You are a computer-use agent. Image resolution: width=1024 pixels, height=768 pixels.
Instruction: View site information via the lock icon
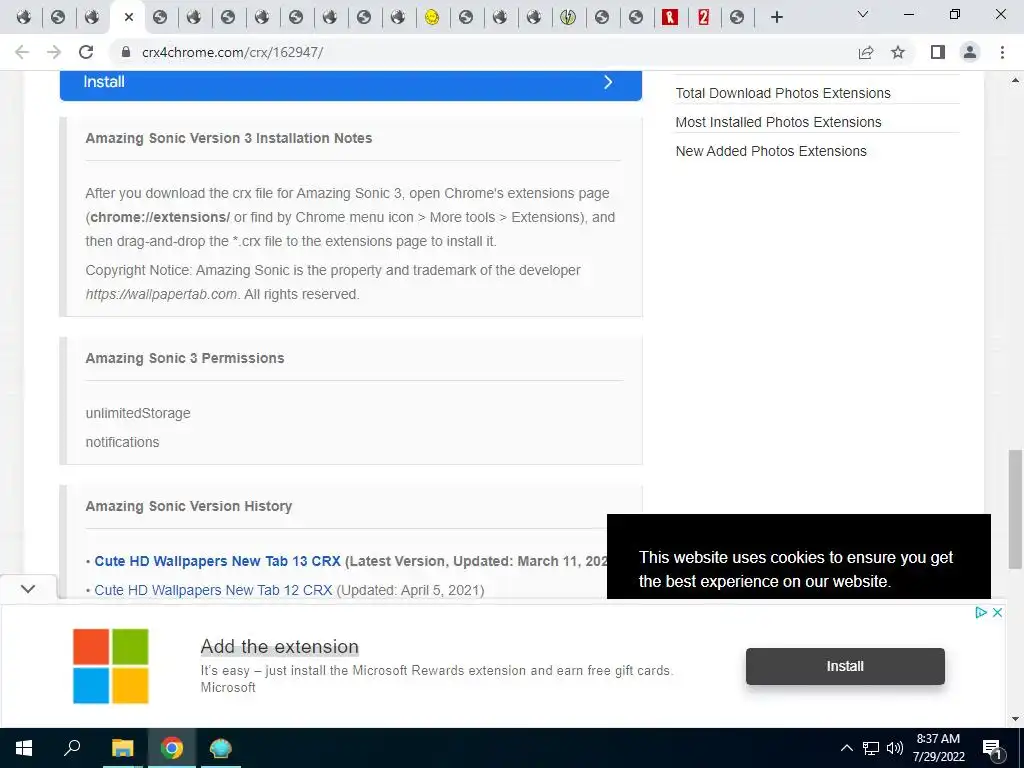pyautogui.click(x=126, y=52)
